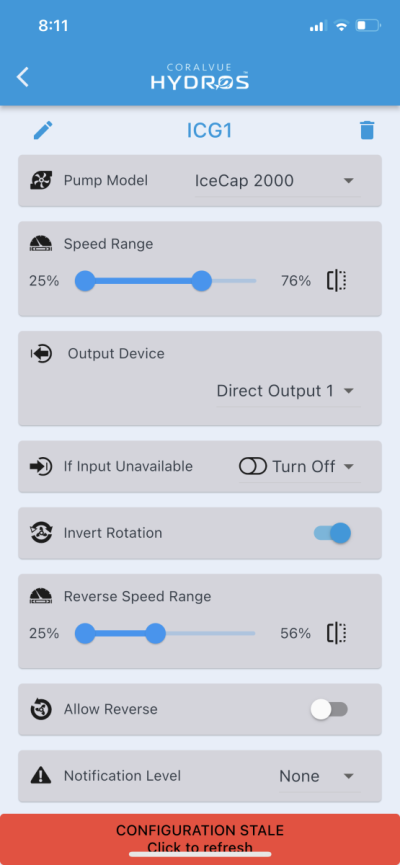
Task: Open the If Input Unavailable Turn Off dropdown
Action: [300, 467]
